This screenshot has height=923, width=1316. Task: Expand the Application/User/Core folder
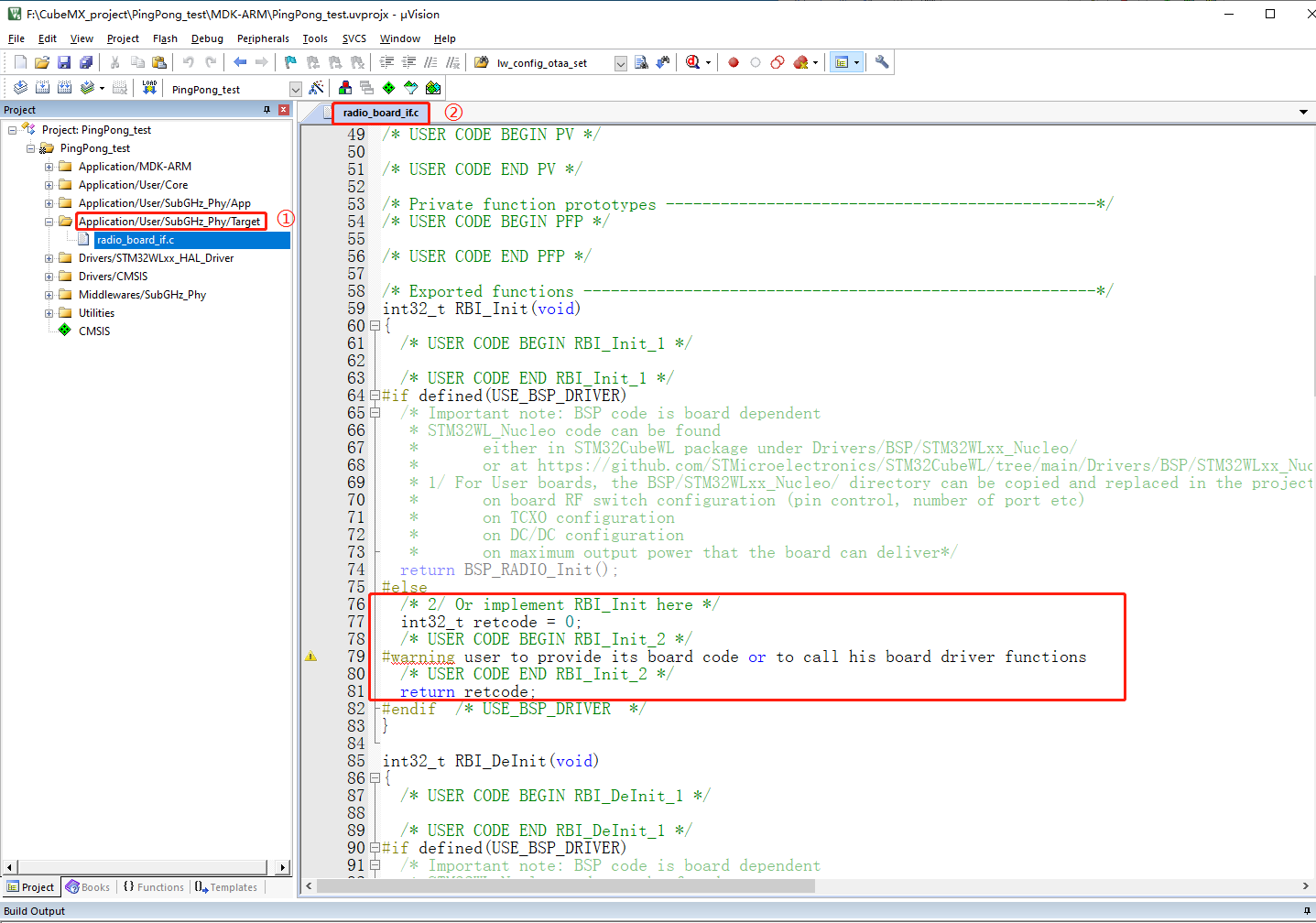(x=49, y=185)
